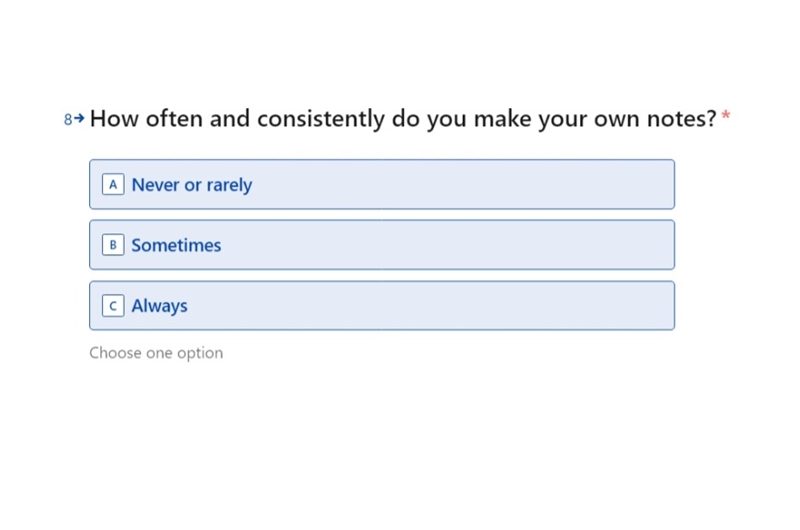Click the word "How" starting the question
This screenshot has width=800, height=530.
pyautogui.click(x=114, y=119)
